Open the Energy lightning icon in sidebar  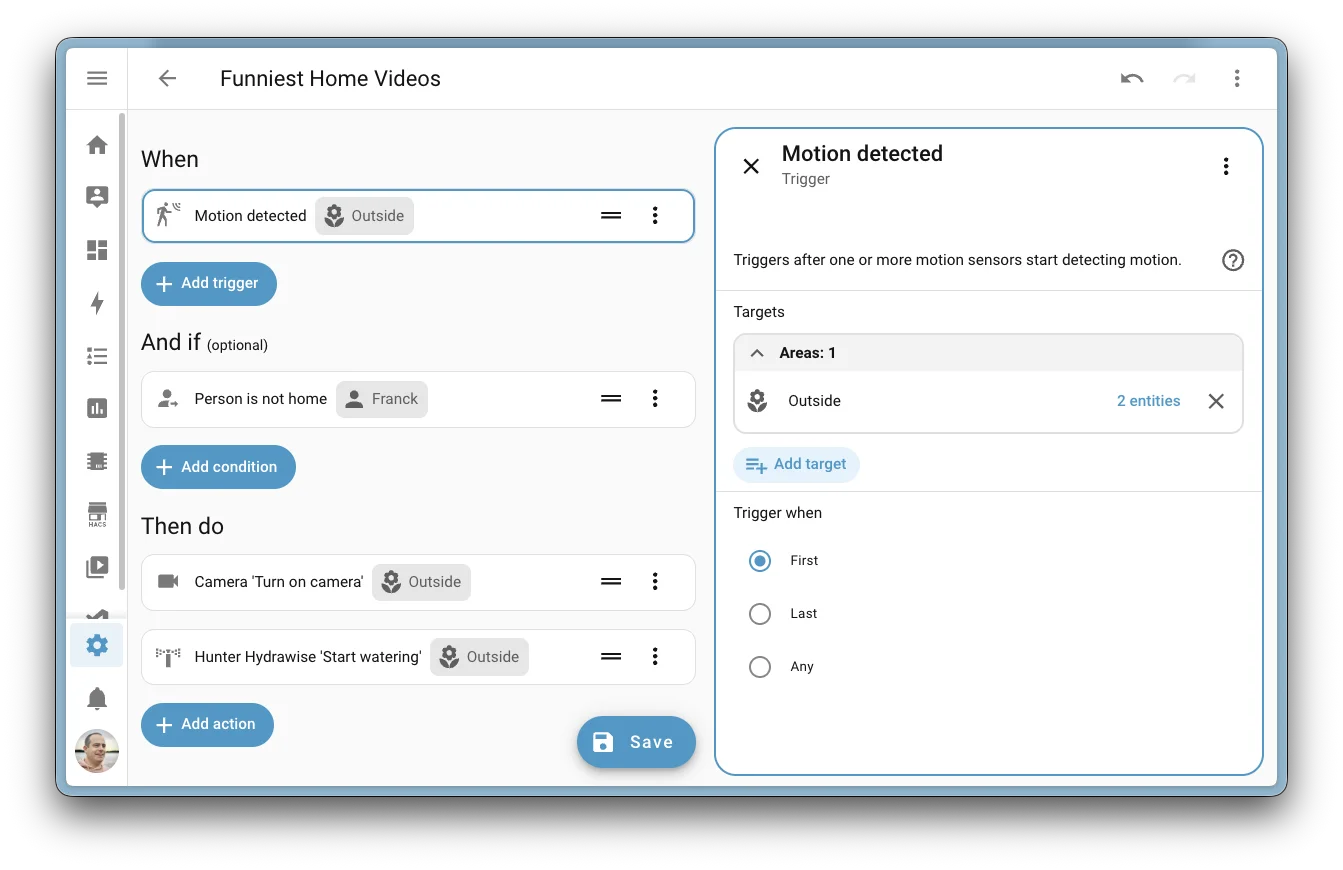point(96,302)
